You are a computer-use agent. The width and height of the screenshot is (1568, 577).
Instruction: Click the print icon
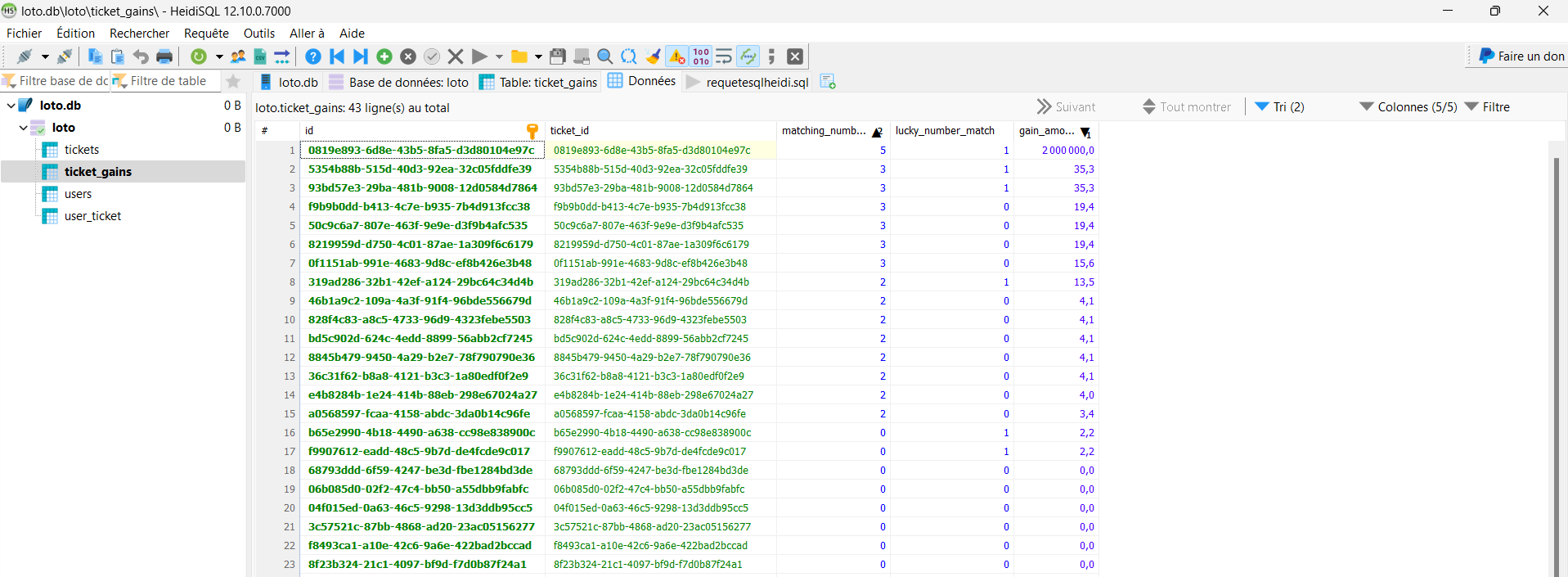point(164,56)
